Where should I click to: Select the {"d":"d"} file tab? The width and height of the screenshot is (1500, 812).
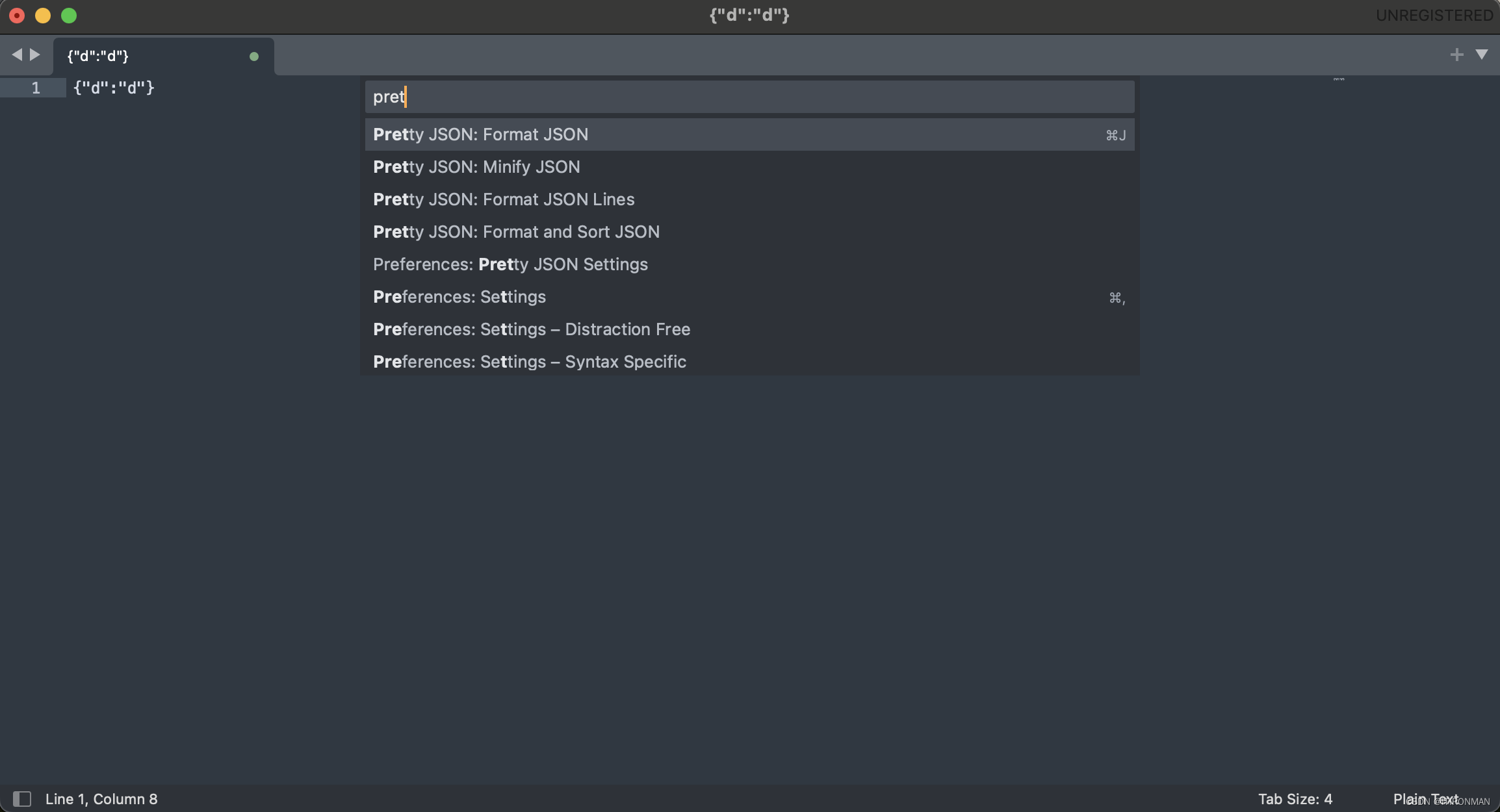coord(163,57)
